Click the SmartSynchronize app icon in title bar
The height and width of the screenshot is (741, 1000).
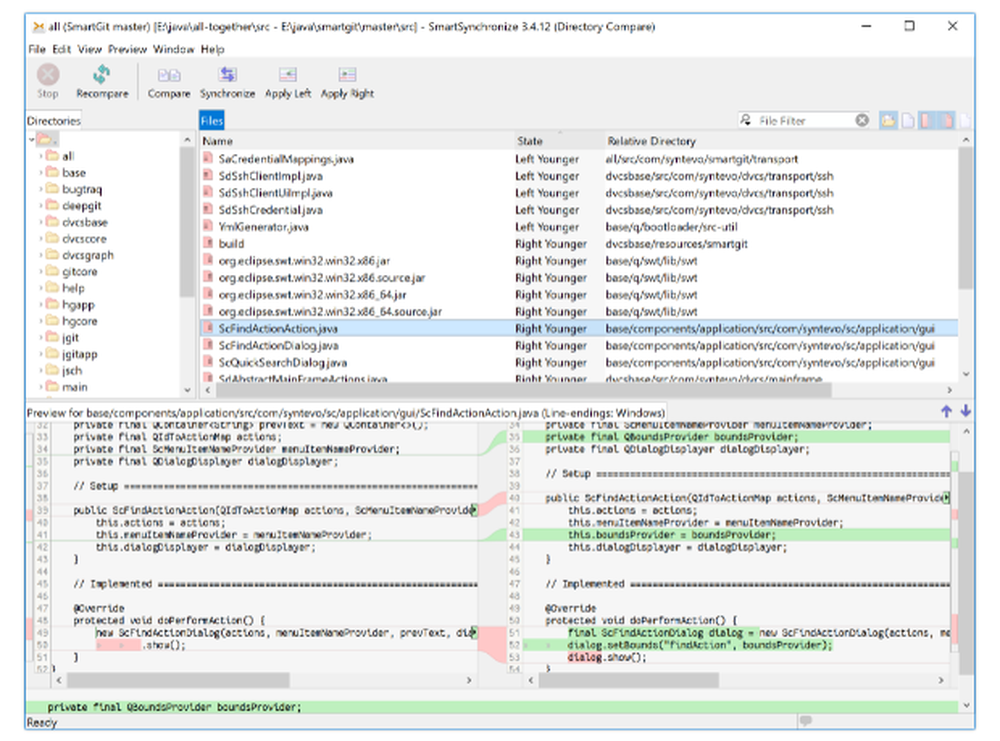[x=39, y=26]
